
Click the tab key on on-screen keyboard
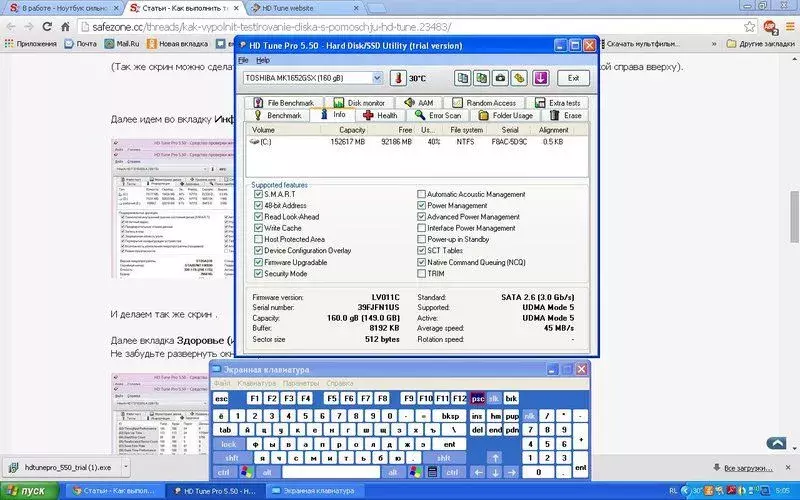click(x=225, y=430)
